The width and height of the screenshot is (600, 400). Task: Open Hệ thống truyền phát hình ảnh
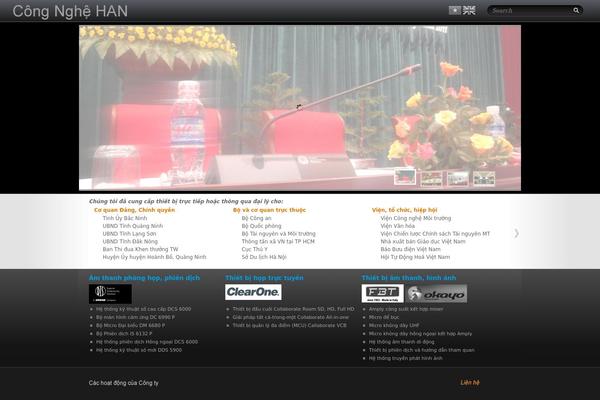tap(406, 358)
